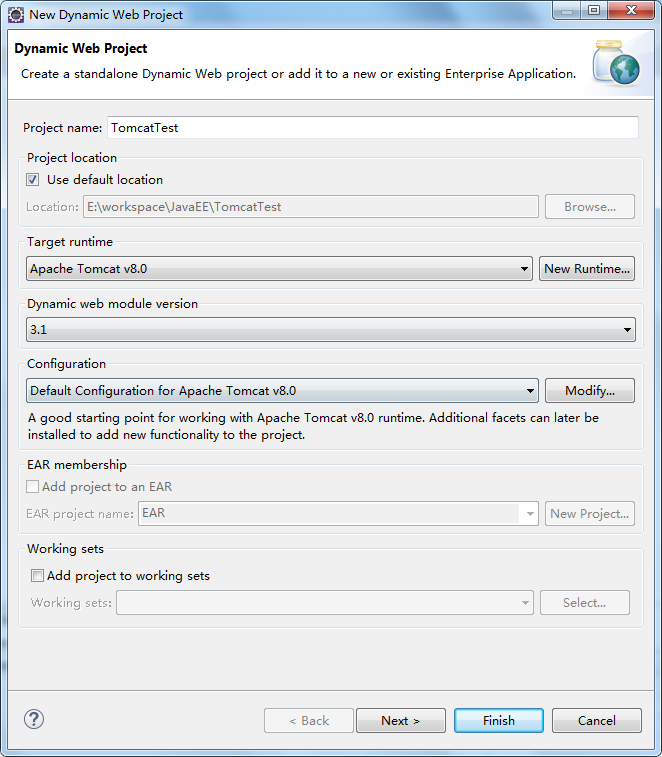Click the EAR project name combo box
This screenshot has width=662, height=757.
338,514
